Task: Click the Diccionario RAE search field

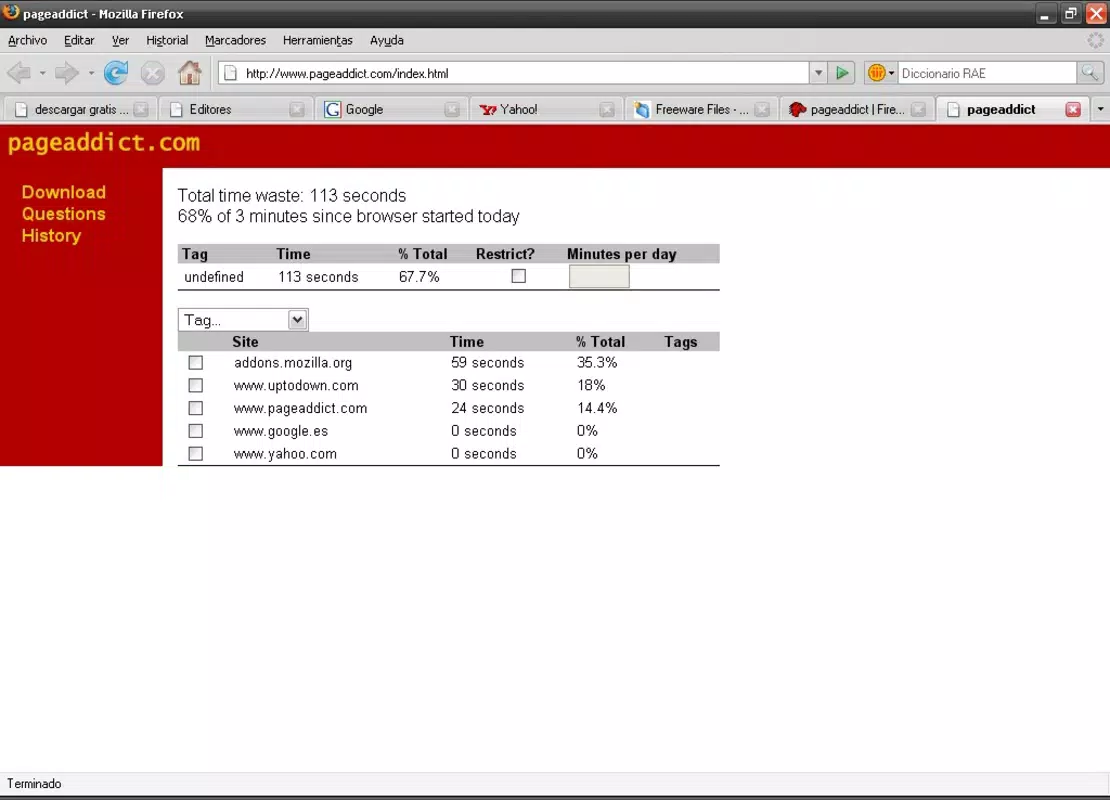Action: click(x=987, y=73)
